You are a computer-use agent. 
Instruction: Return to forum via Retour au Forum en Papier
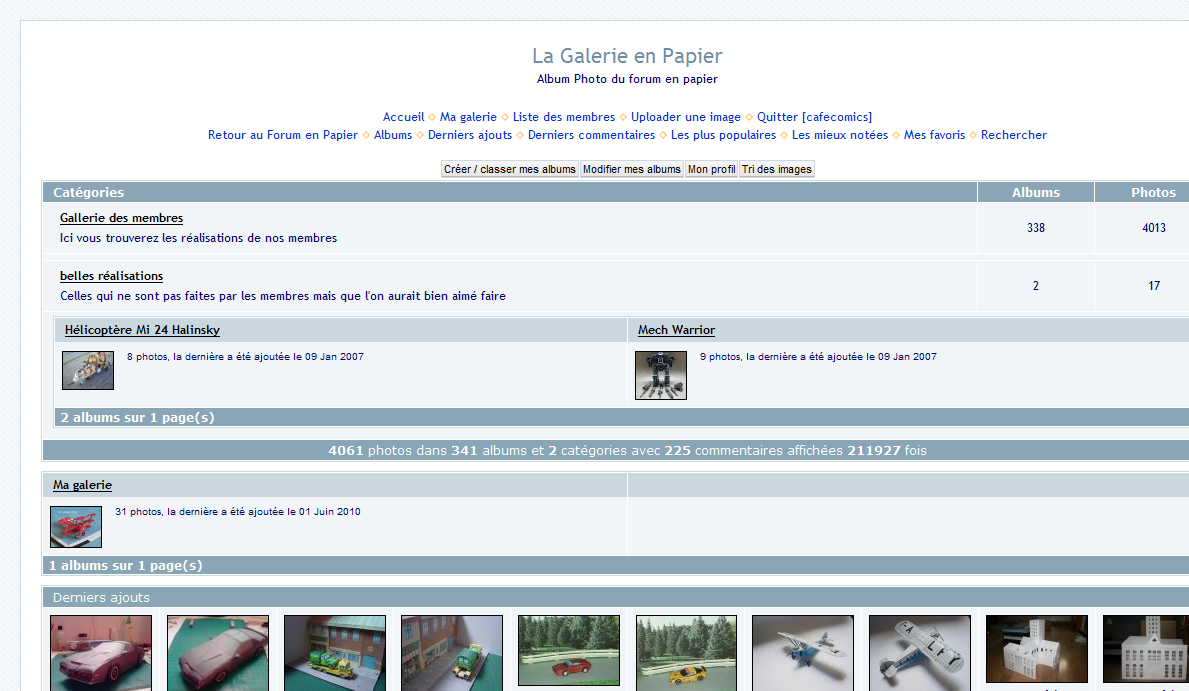point(283,135)
